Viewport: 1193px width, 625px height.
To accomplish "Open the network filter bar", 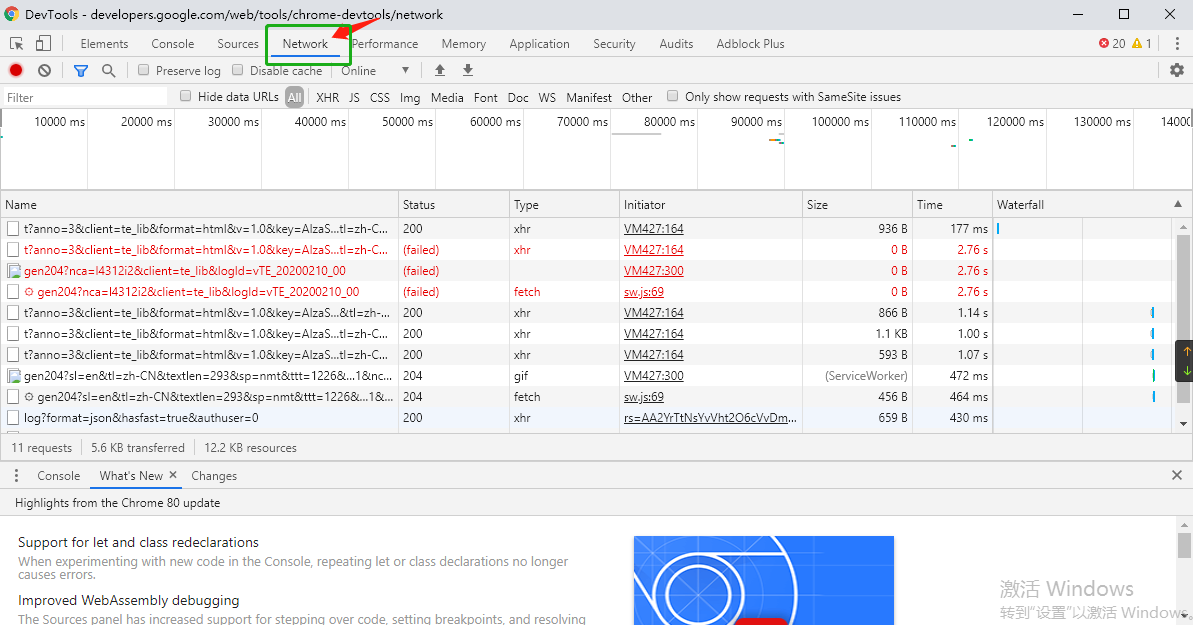I will 81,70.
